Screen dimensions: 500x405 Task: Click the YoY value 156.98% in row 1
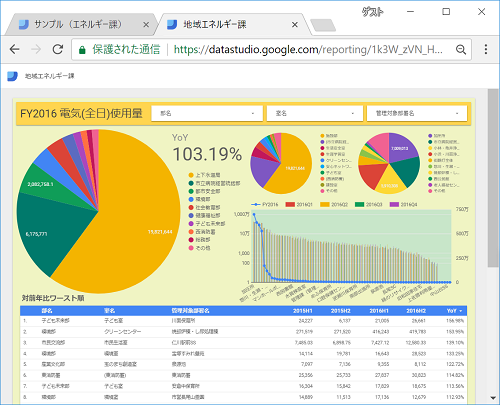click(x=455, y=321)
